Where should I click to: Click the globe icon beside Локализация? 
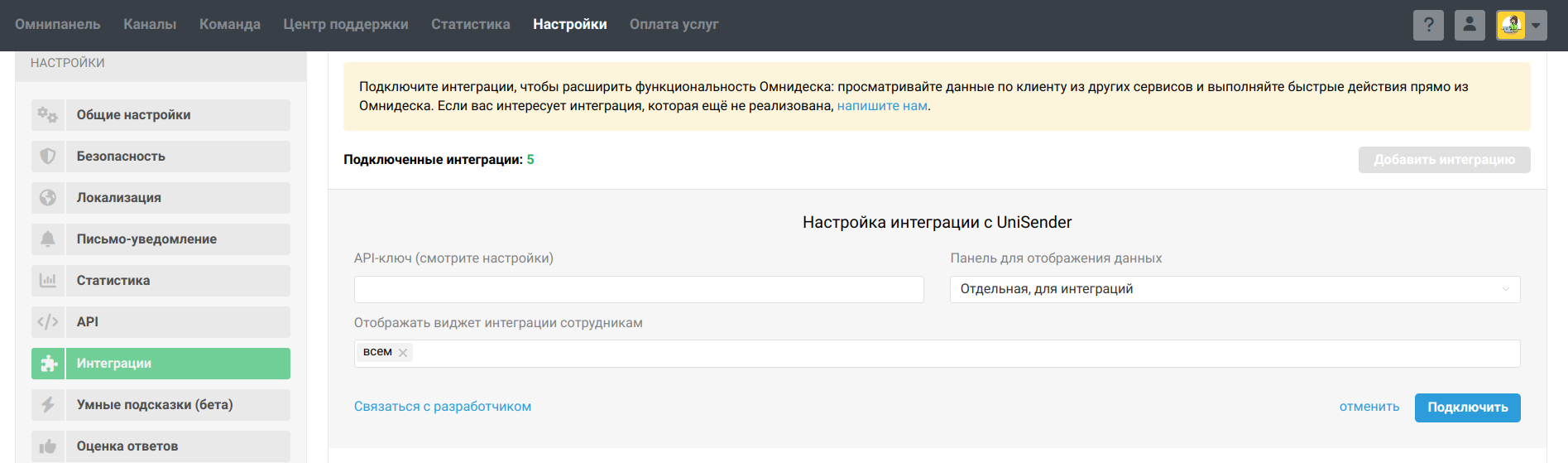coord(48,198)
